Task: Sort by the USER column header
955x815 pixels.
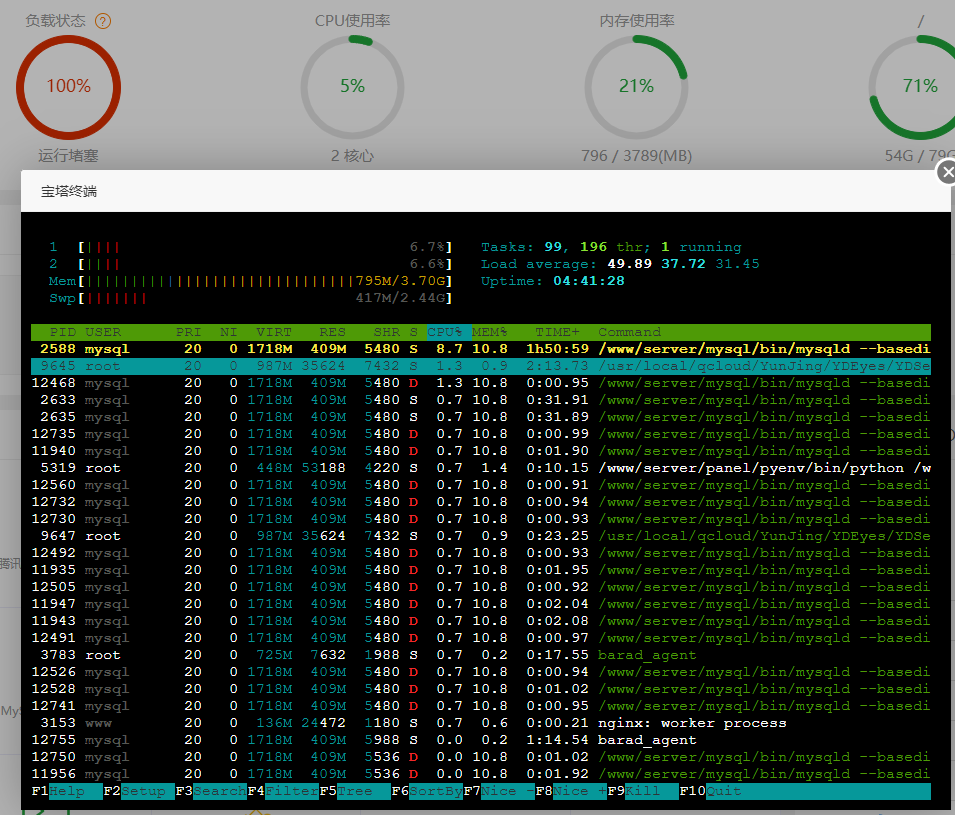Action: 103,332
